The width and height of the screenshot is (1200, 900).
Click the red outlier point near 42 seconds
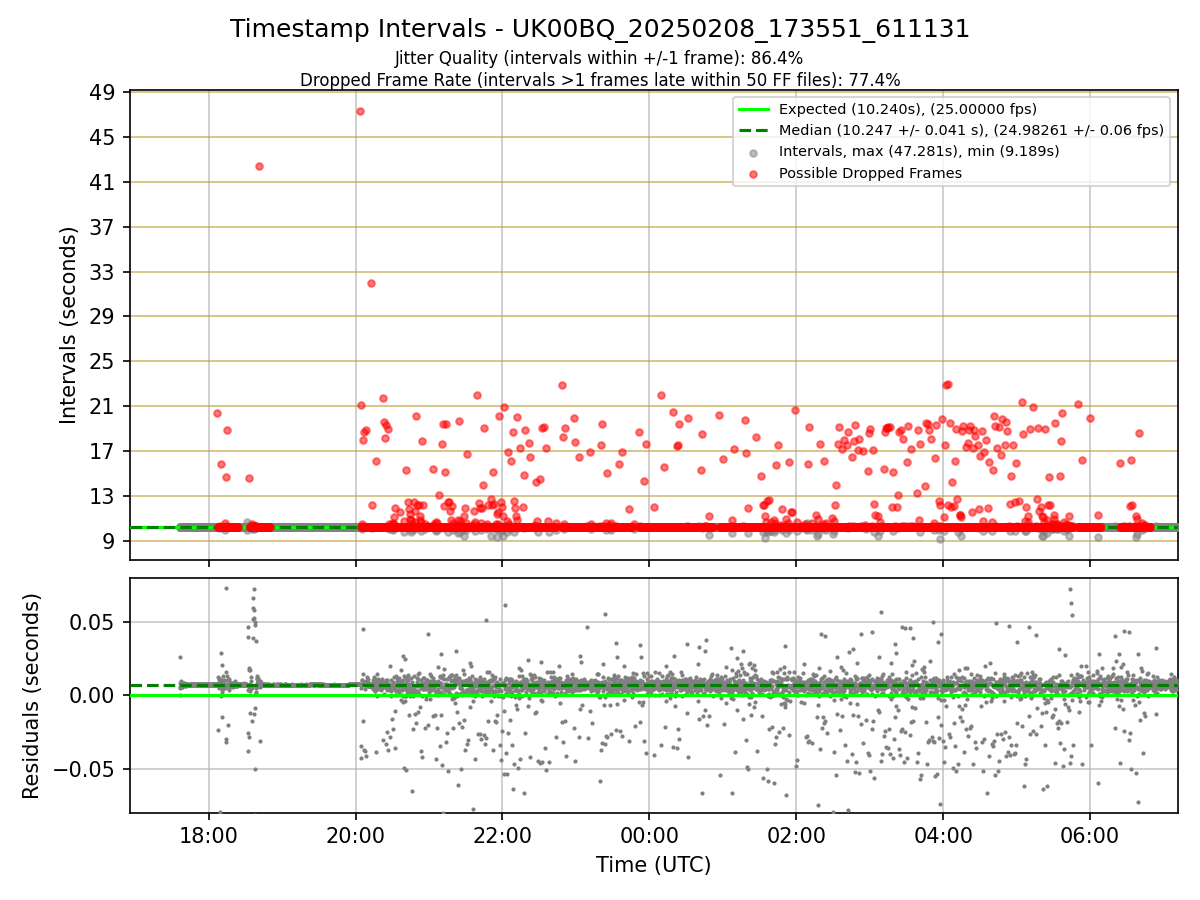(259, 166)
